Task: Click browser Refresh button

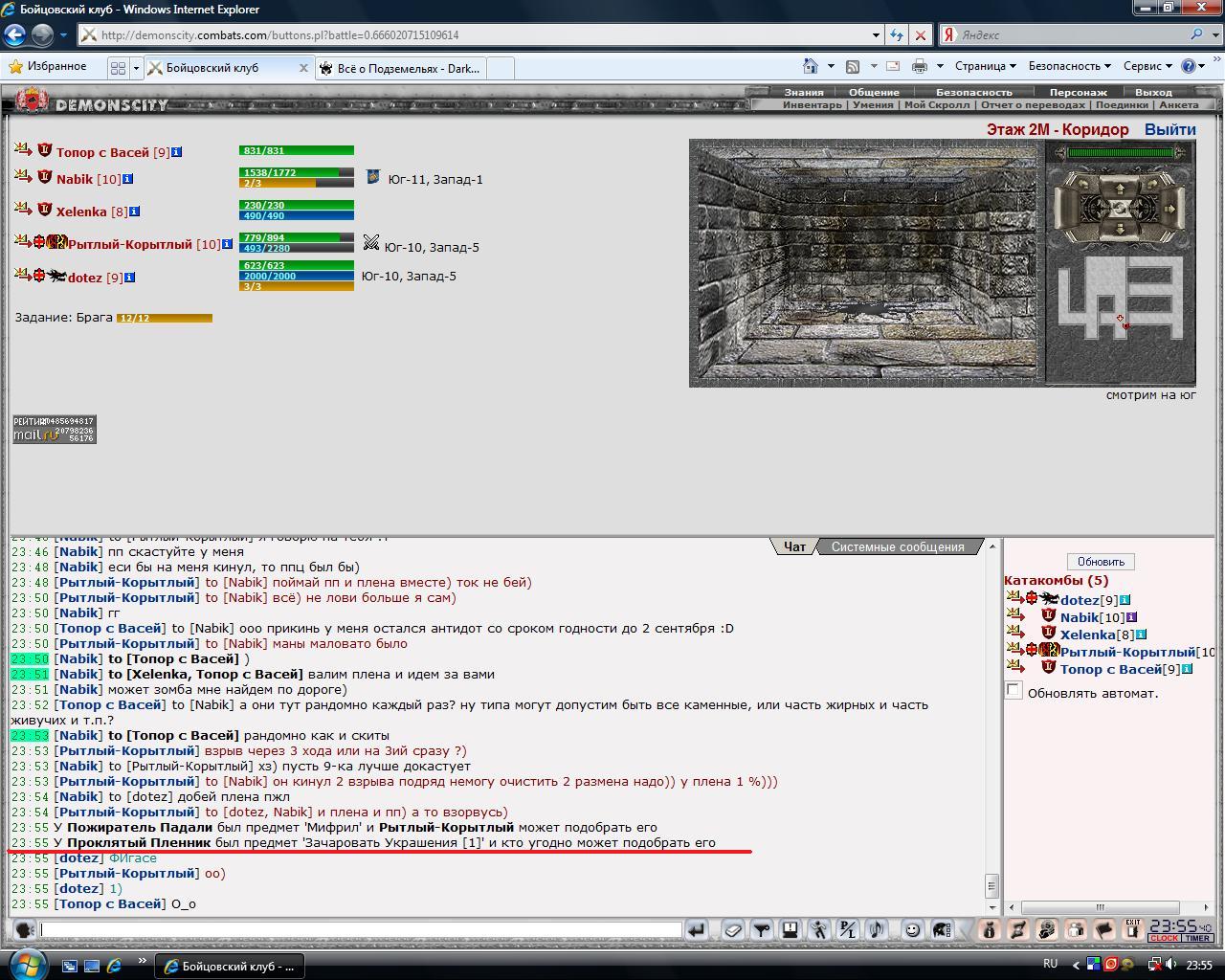Action: tap(896, 34)
